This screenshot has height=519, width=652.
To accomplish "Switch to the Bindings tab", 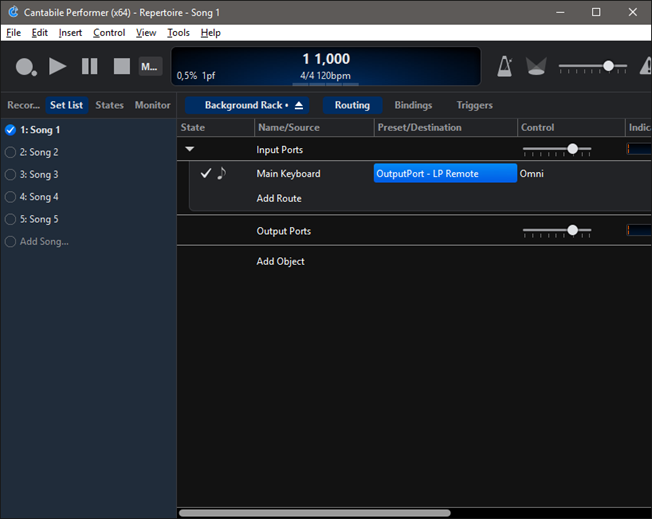I will point(413,105).
